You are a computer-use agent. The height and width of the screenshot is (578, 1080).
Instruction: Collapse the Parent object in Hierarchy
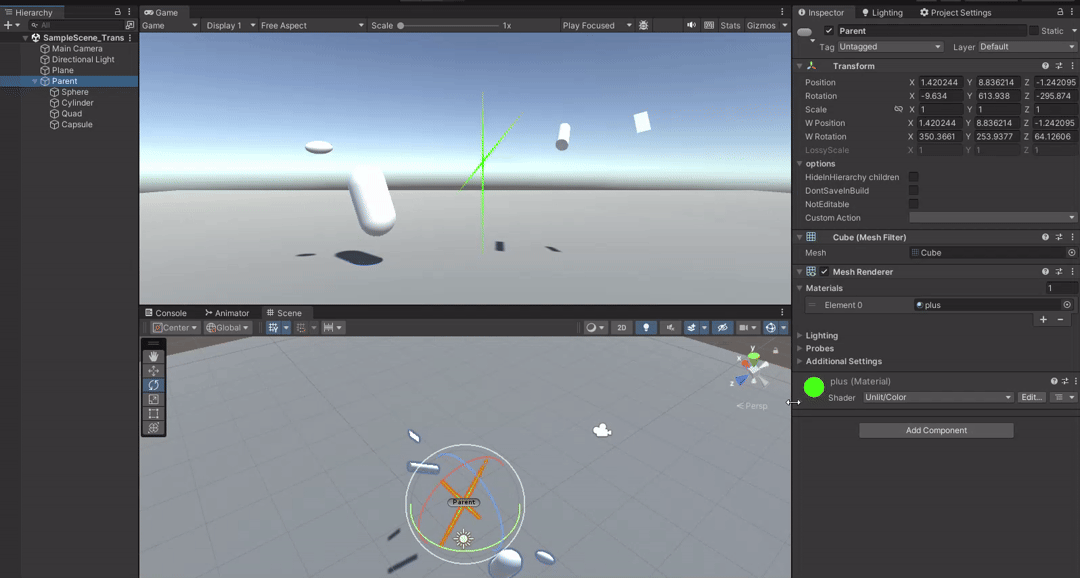[35, 81]
